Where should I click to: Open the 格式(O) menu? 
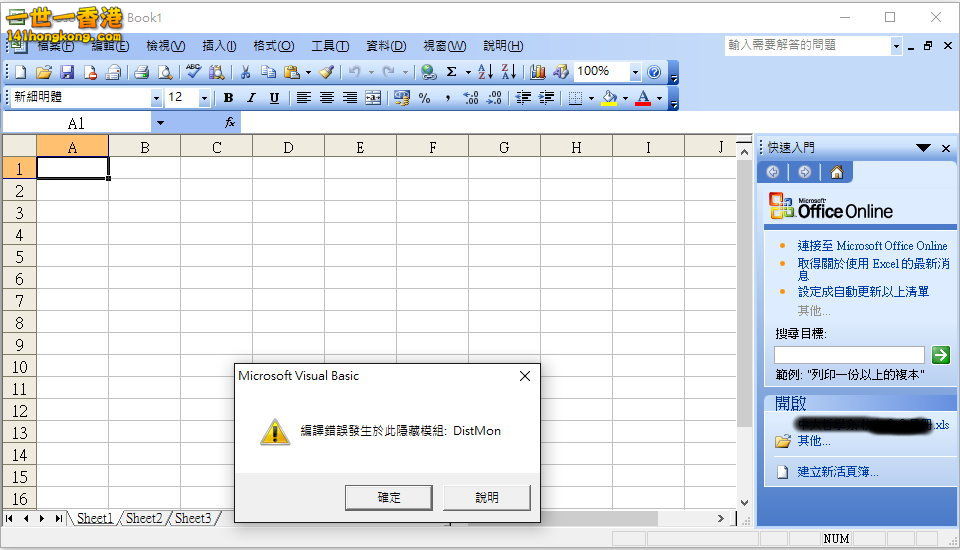(x=274, y=46)
